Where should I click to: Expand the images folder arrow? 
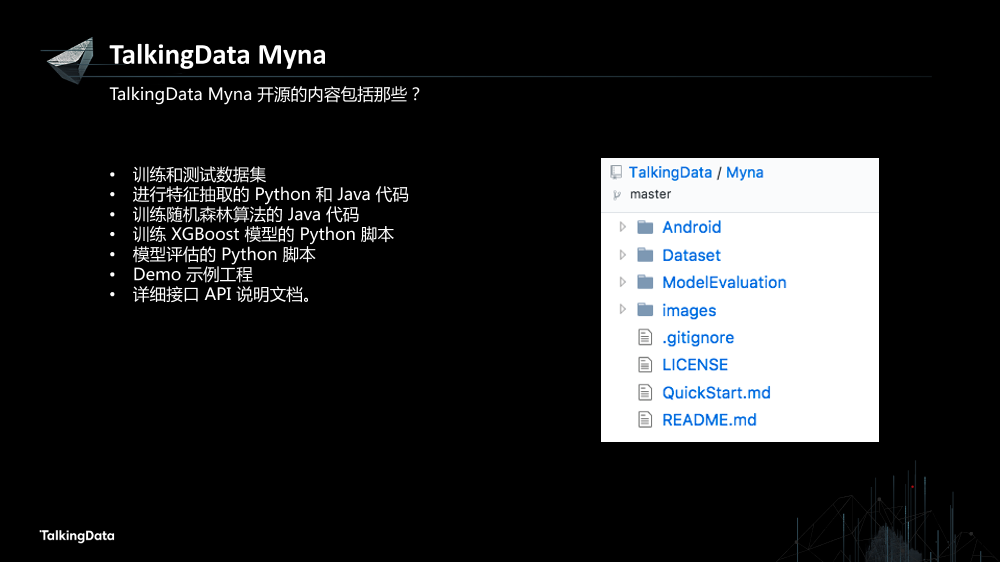(x=622, y=309)
